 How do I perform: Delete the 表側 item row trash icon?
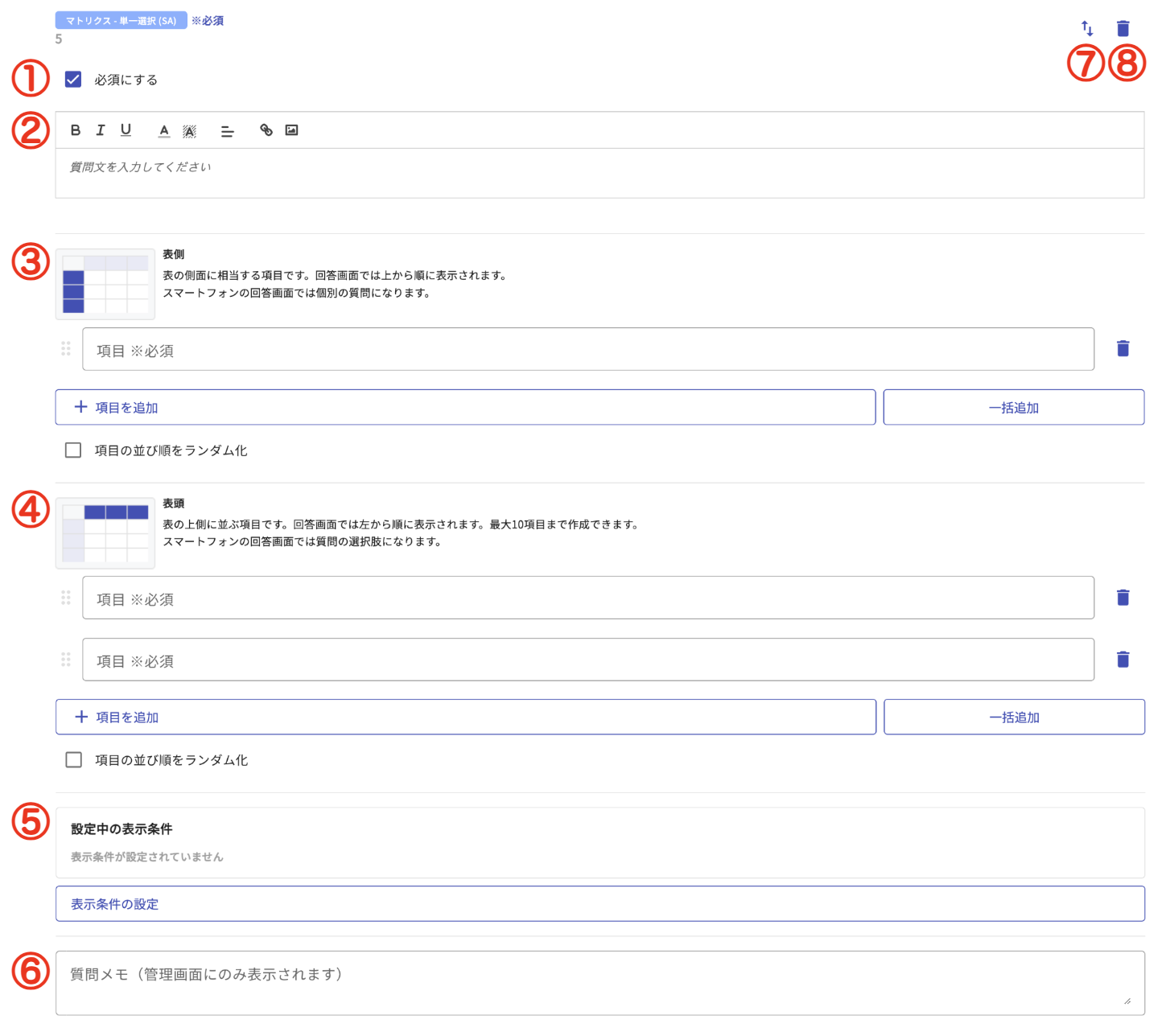click(1123, 348)
